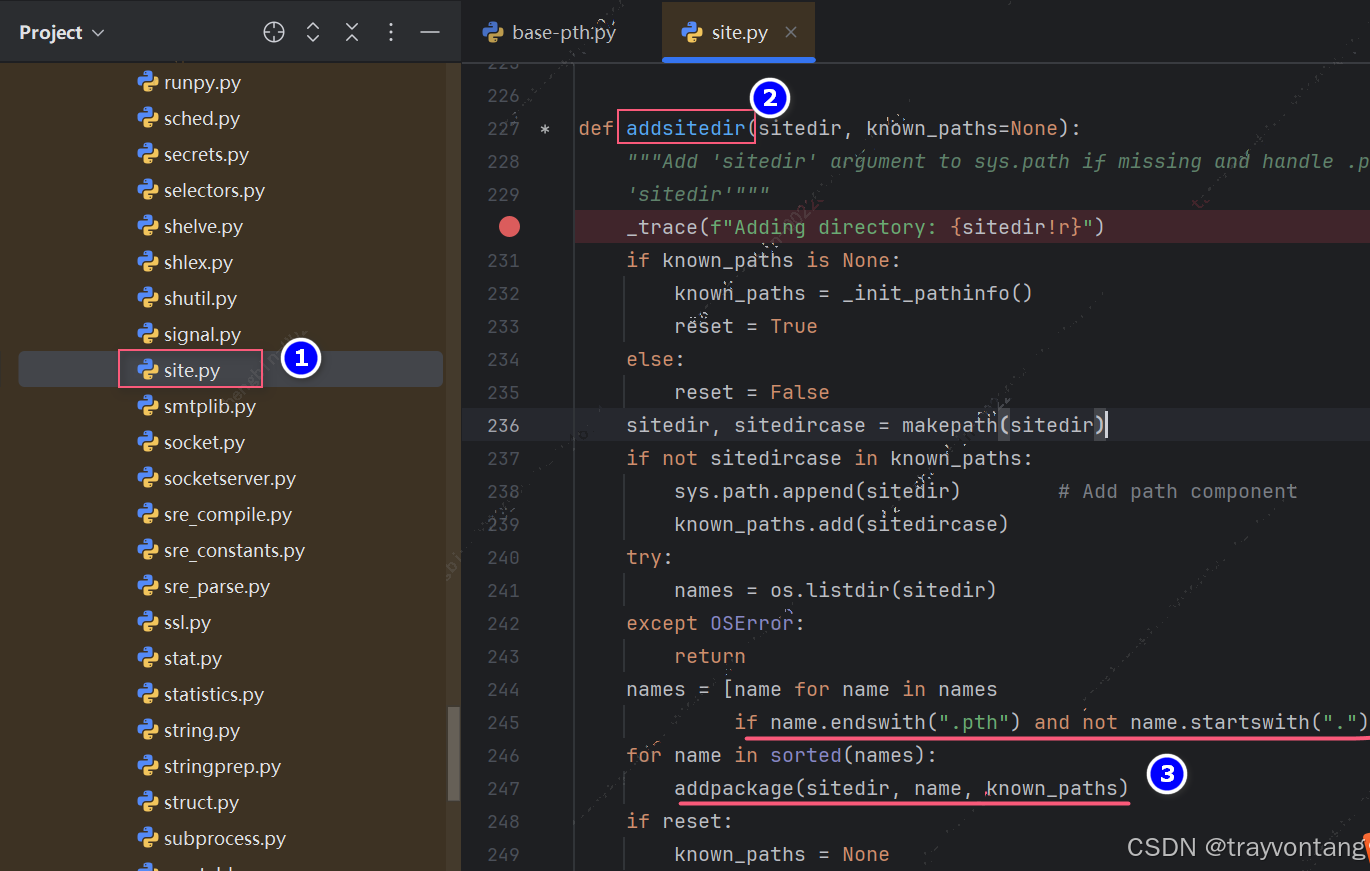
Task: Click the OSError exception name
Action: pyautogui.click(x=751, y=623)
